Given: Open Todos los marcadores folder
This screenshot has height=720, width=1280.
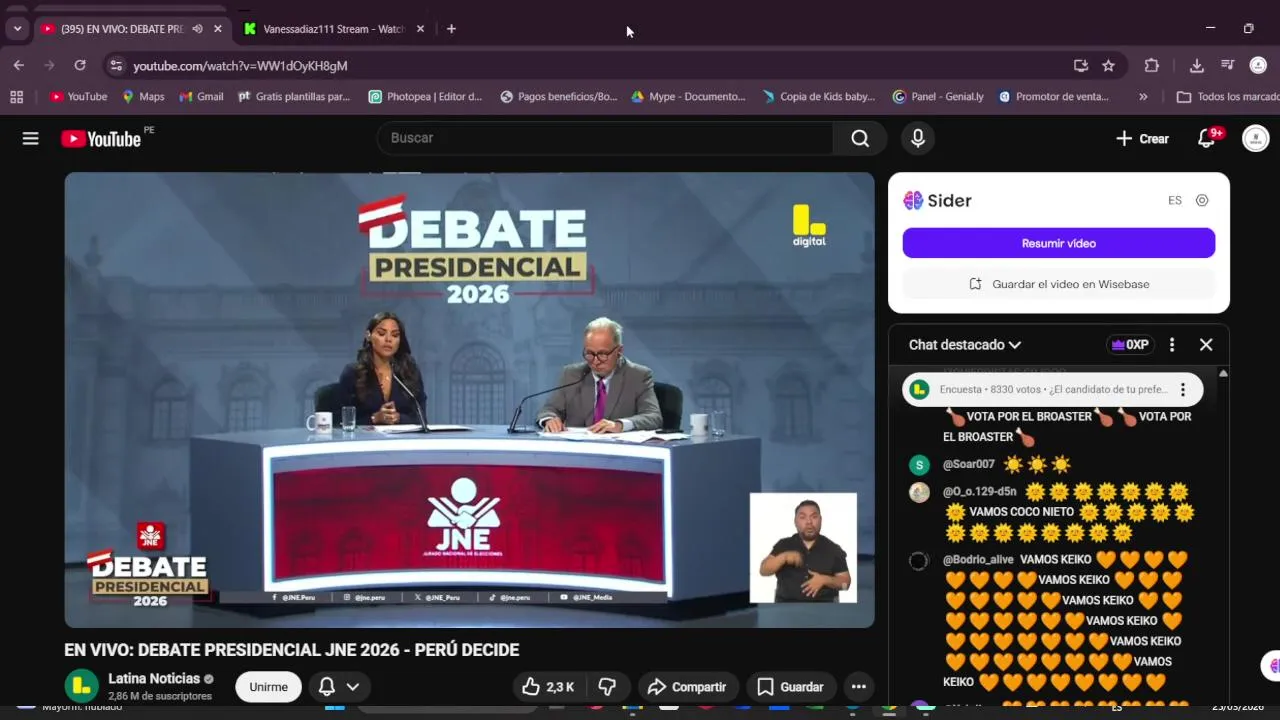Looking at the screenshot, I should tap(1227, 97).
